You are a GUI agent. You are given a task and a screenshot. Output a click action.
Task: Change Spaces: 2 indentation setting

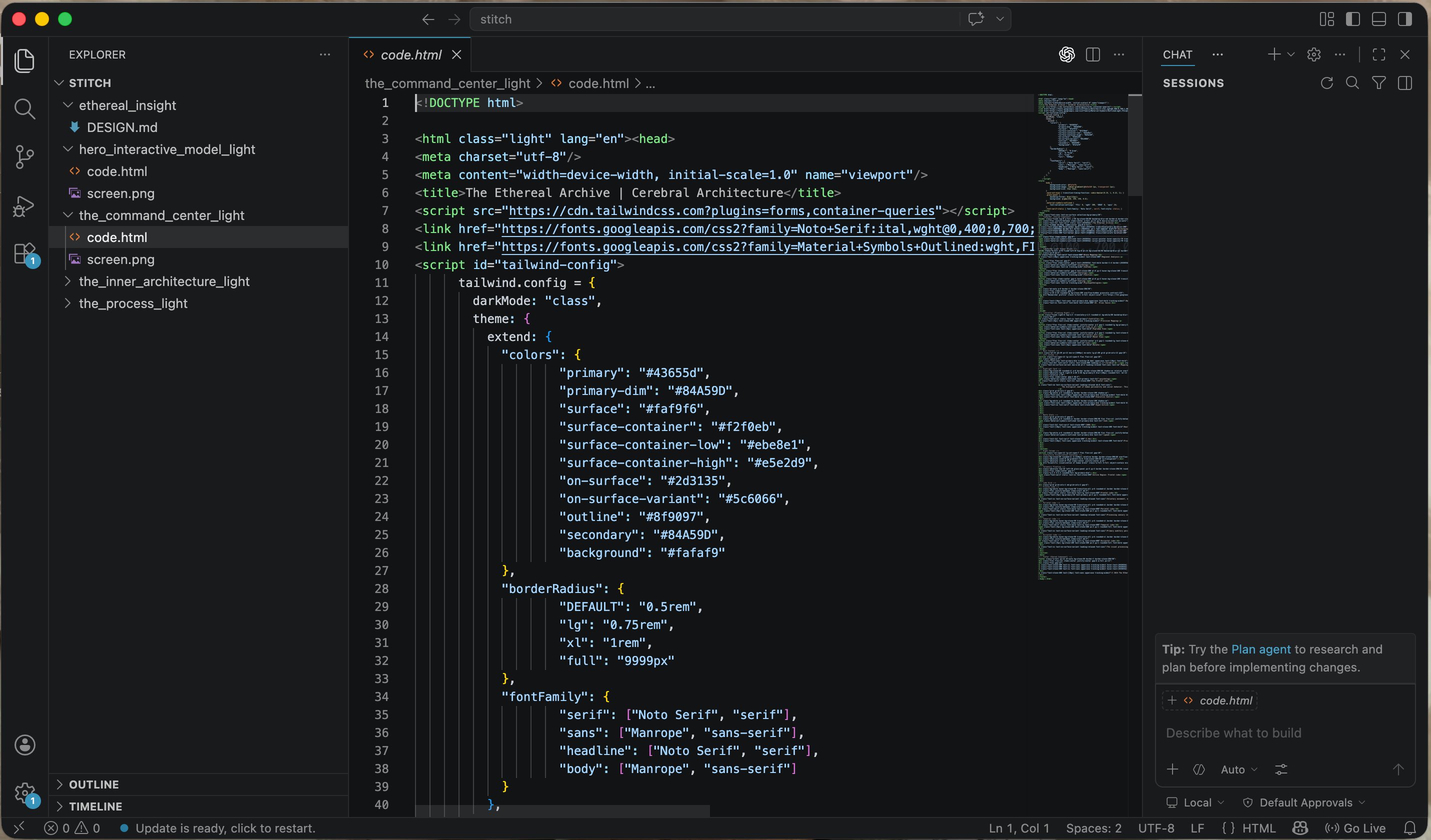[1093, 828]
